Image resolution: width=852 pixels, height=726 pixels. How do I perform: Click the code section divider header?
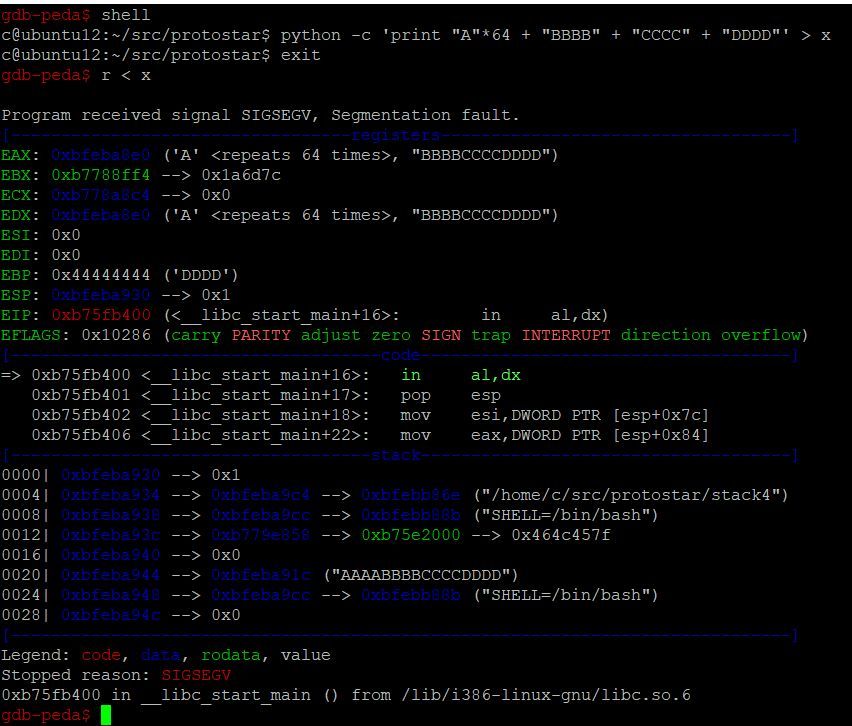point(400,355)
